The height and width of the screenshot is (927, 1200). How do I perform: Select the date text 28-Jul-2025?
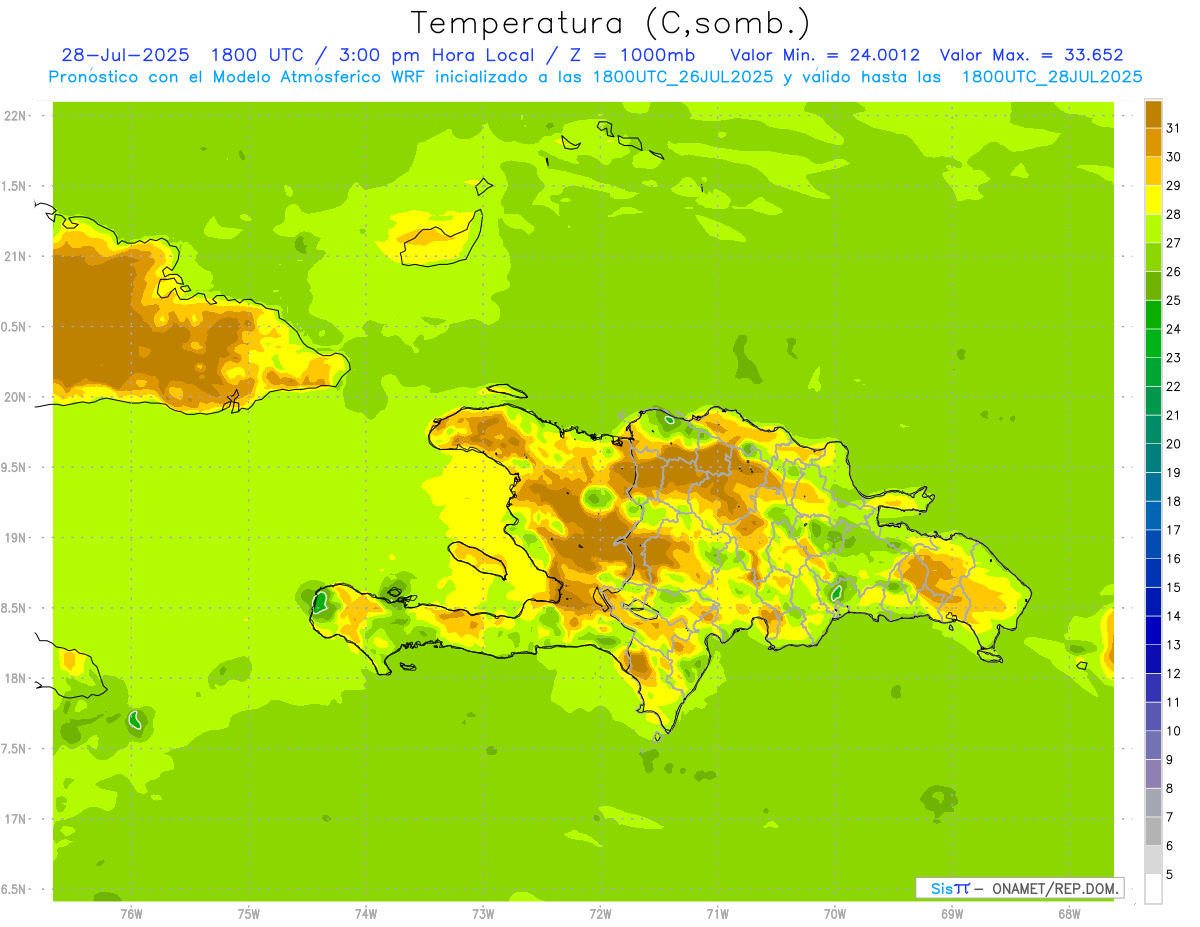[x=127, y=55]
